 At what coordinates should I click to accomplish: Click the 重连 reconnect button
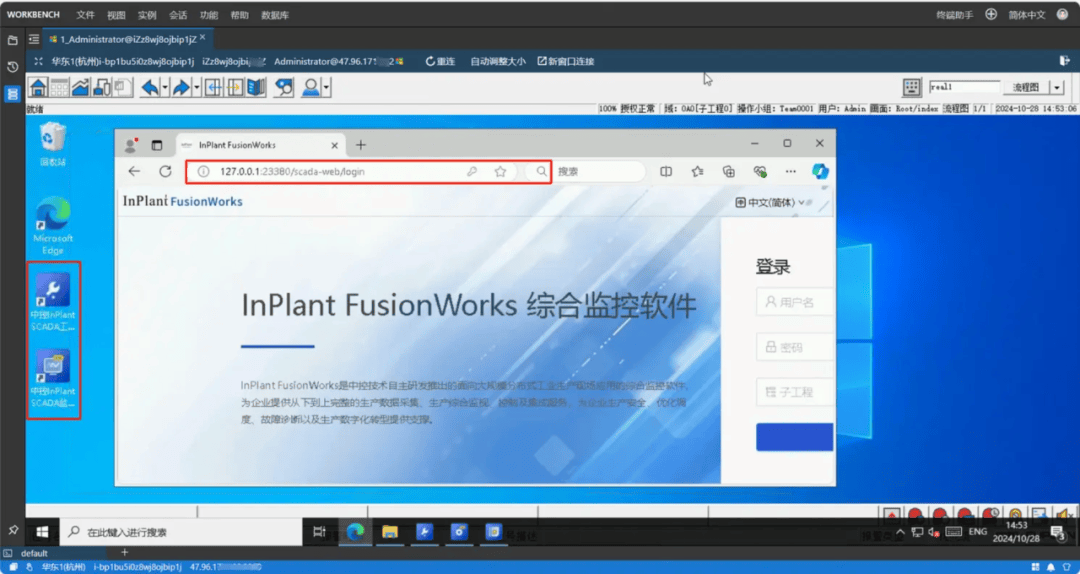tap(440, 62)
